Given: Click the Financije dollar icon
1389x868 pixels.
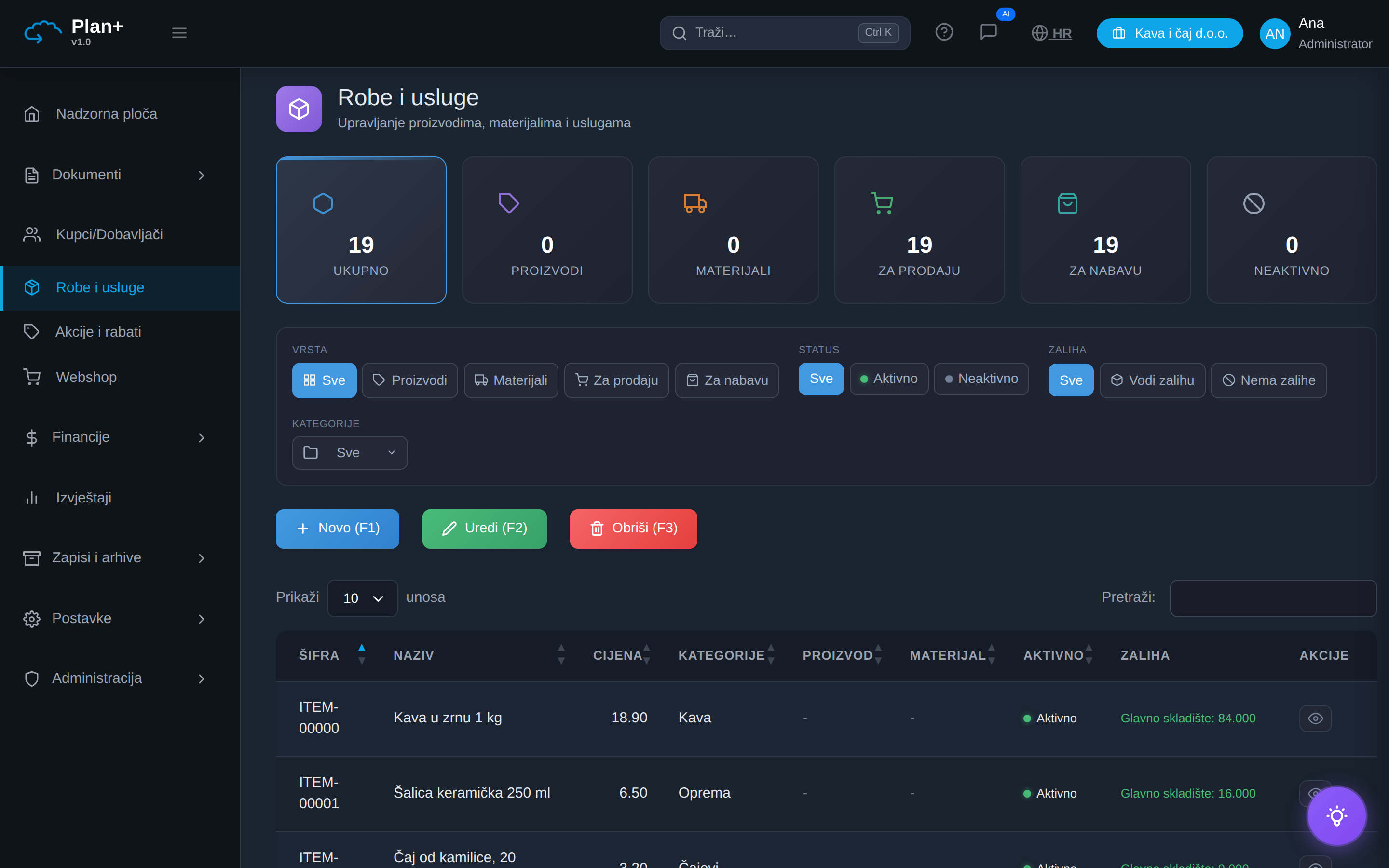Looking at the screenshot, I should [x=31, y=437].
